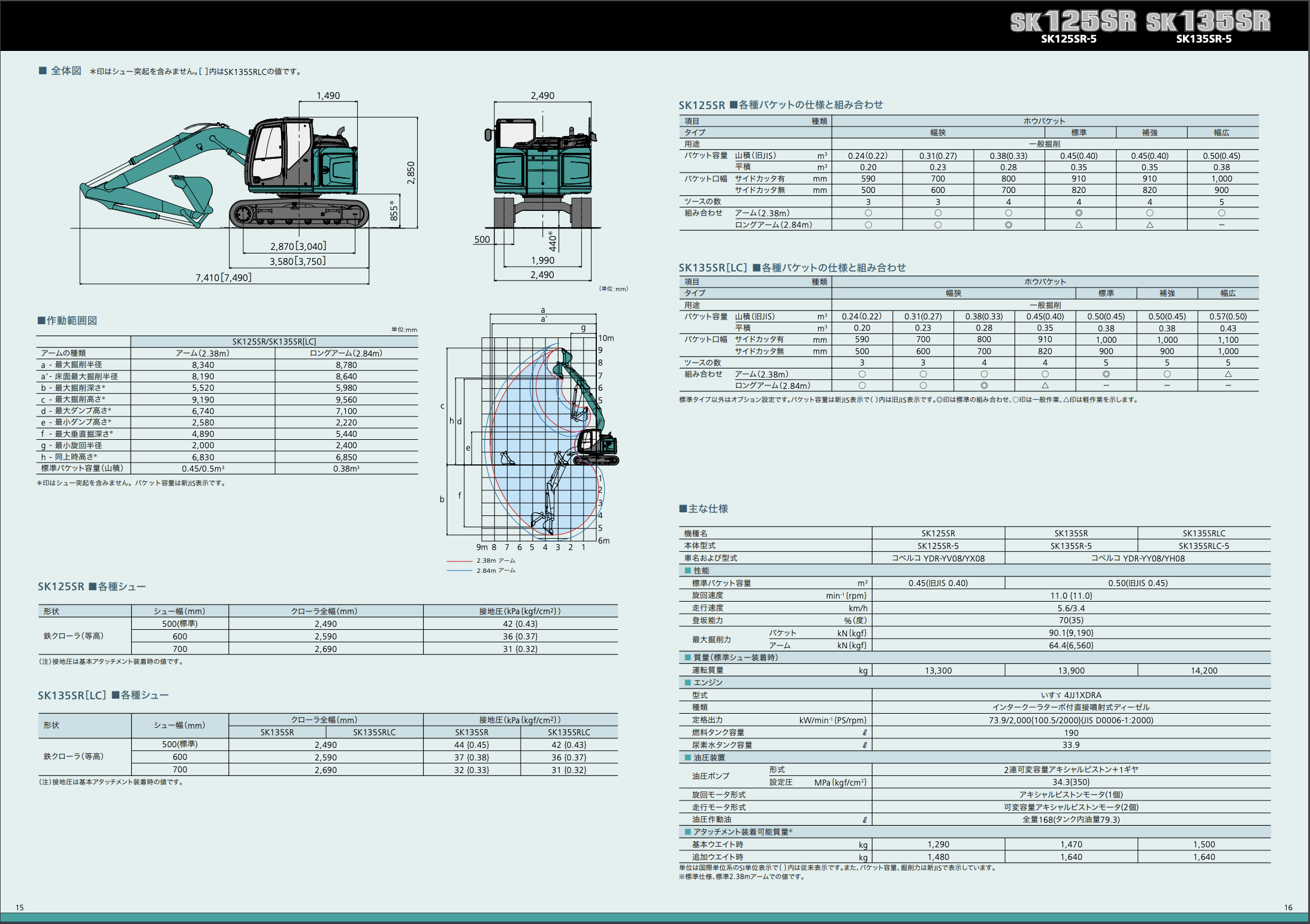The image size is (1310, 924).
Task: Click value 6,740 in 最大ダンプ高さ row
Action: [203, 411]
